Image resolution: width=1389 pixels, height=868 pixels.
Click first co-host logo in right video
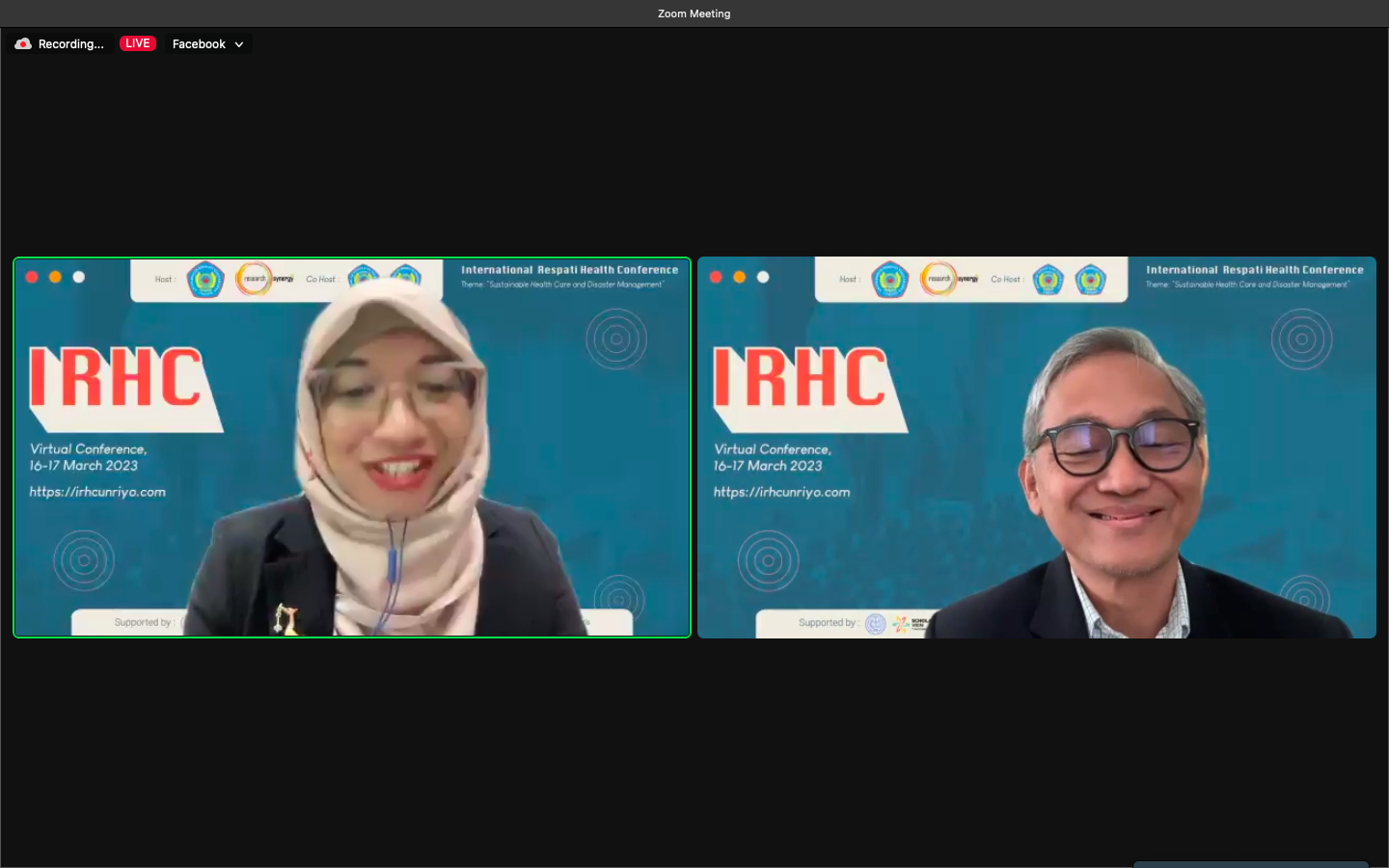pyautogui.click(x=1049, y=280)
